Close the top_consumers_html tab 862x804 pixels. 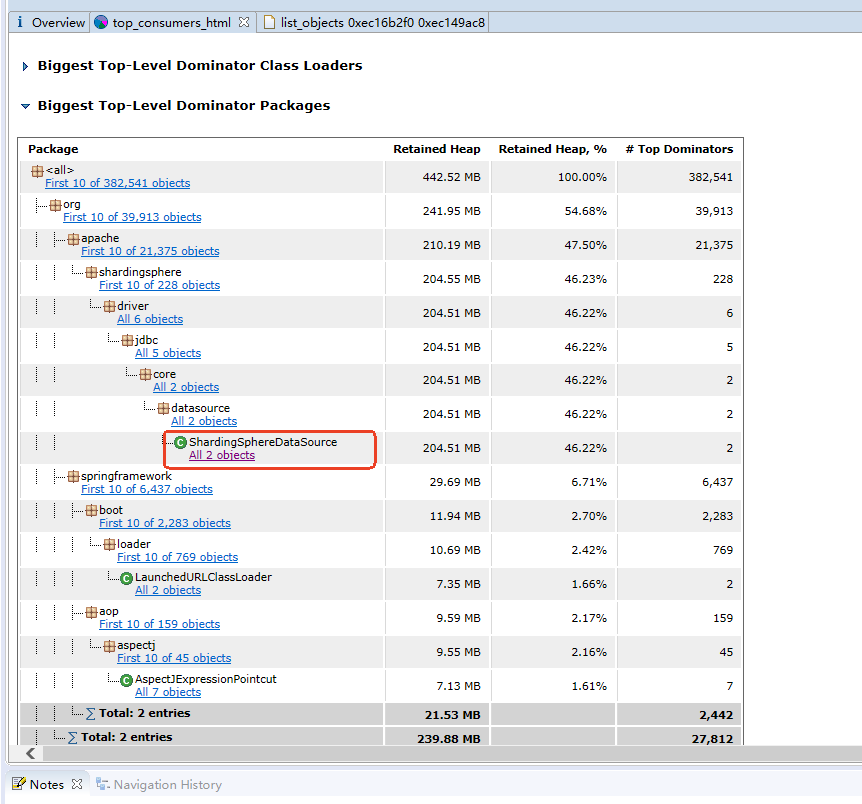click(x=243, y=22)
